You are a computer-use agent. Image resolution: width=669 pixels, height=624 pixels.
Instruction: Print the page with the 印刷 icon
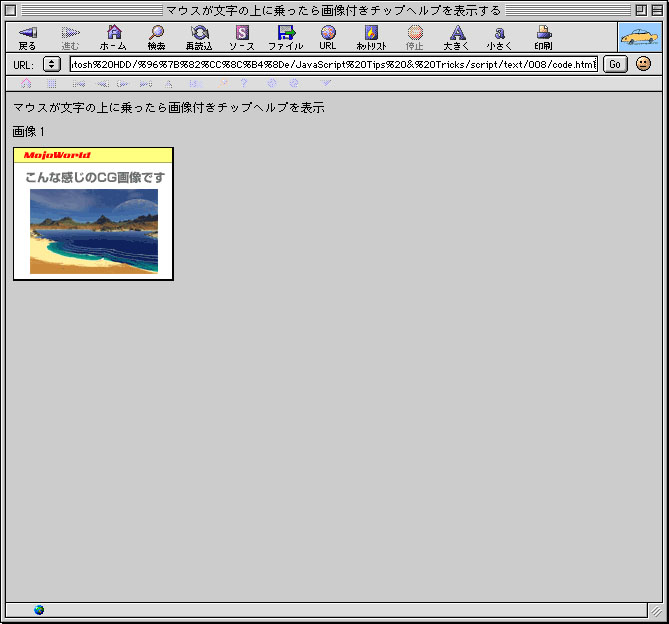coord(544,38)
